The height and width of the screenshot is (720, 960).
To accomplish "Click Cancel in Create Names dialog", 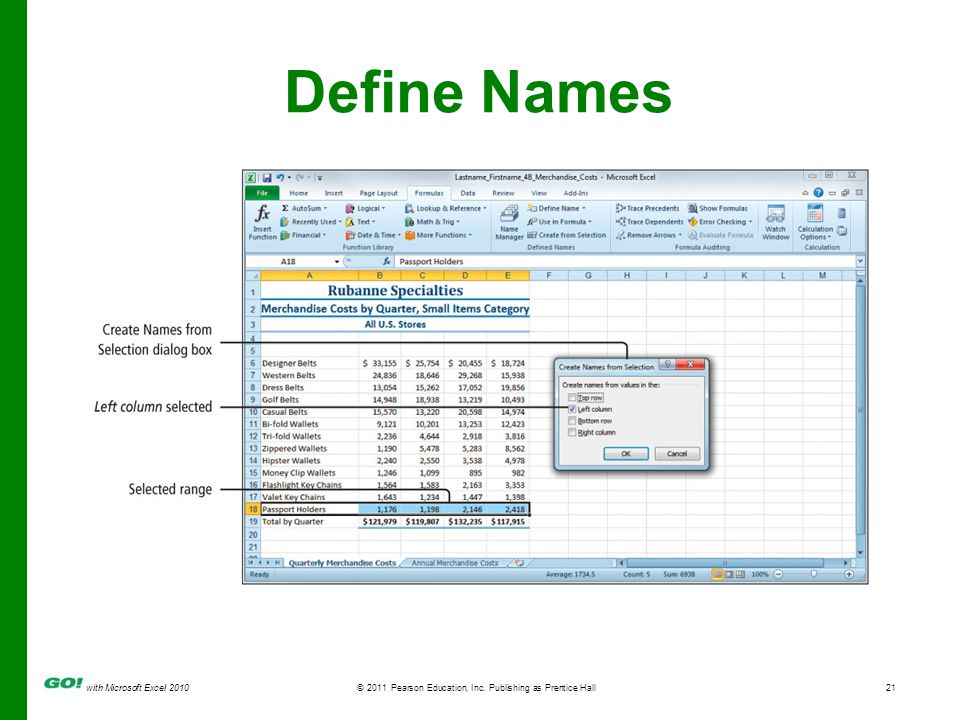I will pyautogui.click(x=677, y=454).
